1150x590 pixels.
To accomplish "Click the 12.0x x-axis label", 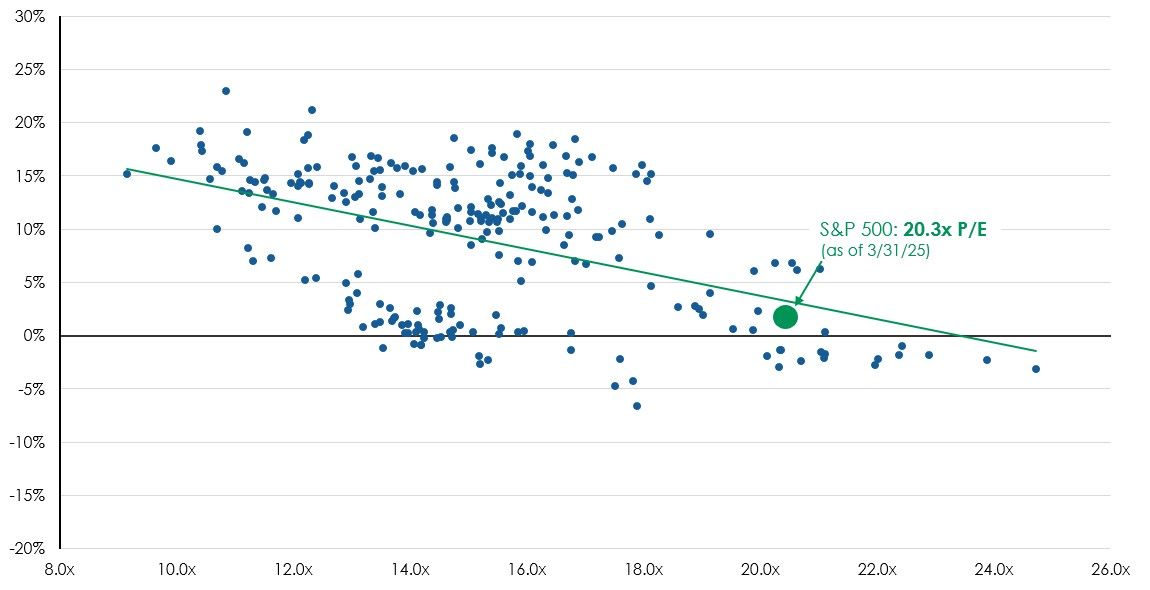I will click(x=293, y=570).
